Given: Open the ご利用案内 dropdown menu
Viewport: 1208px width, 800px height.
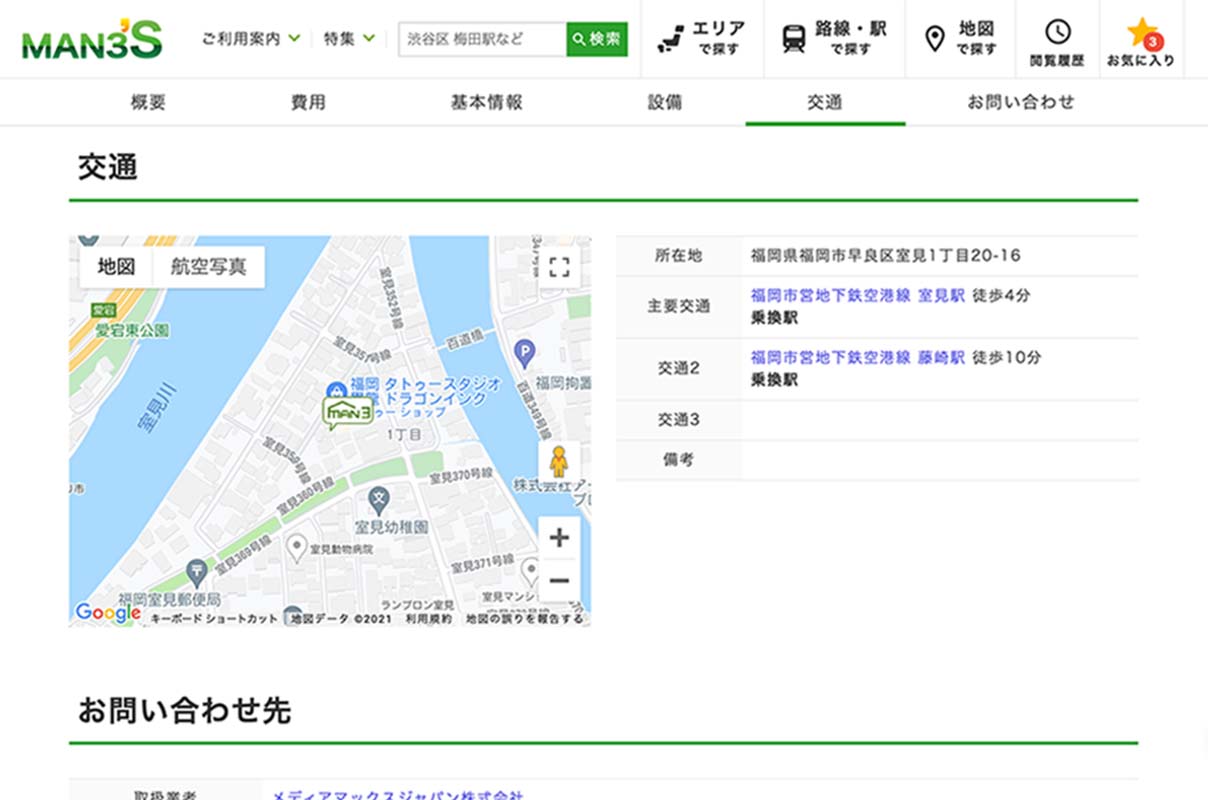Looking at the screenshot, I should click(x=250, y=39).
